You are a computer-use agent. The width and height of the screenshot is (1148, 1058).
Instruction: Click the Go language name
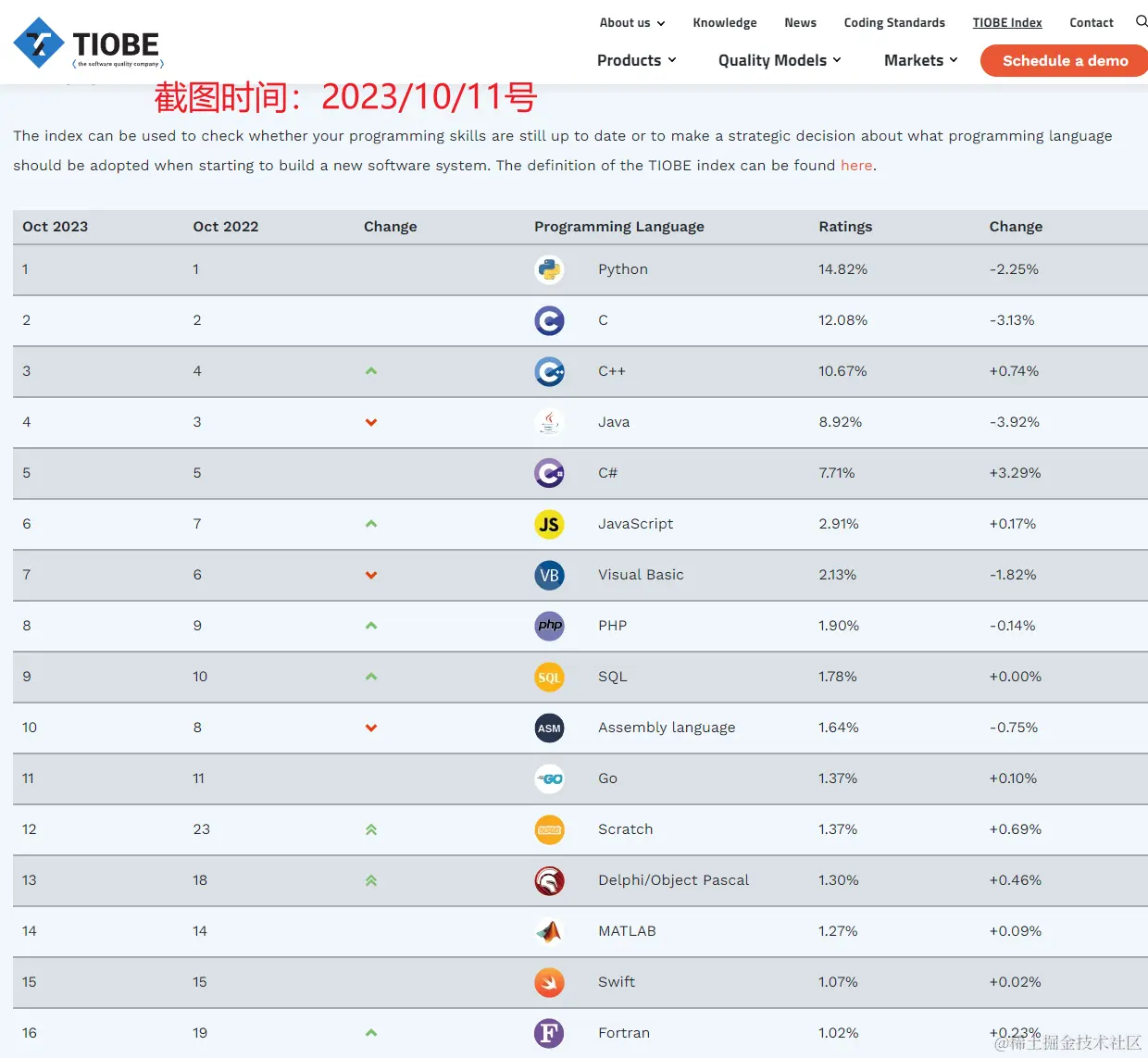tap(607, 778)
